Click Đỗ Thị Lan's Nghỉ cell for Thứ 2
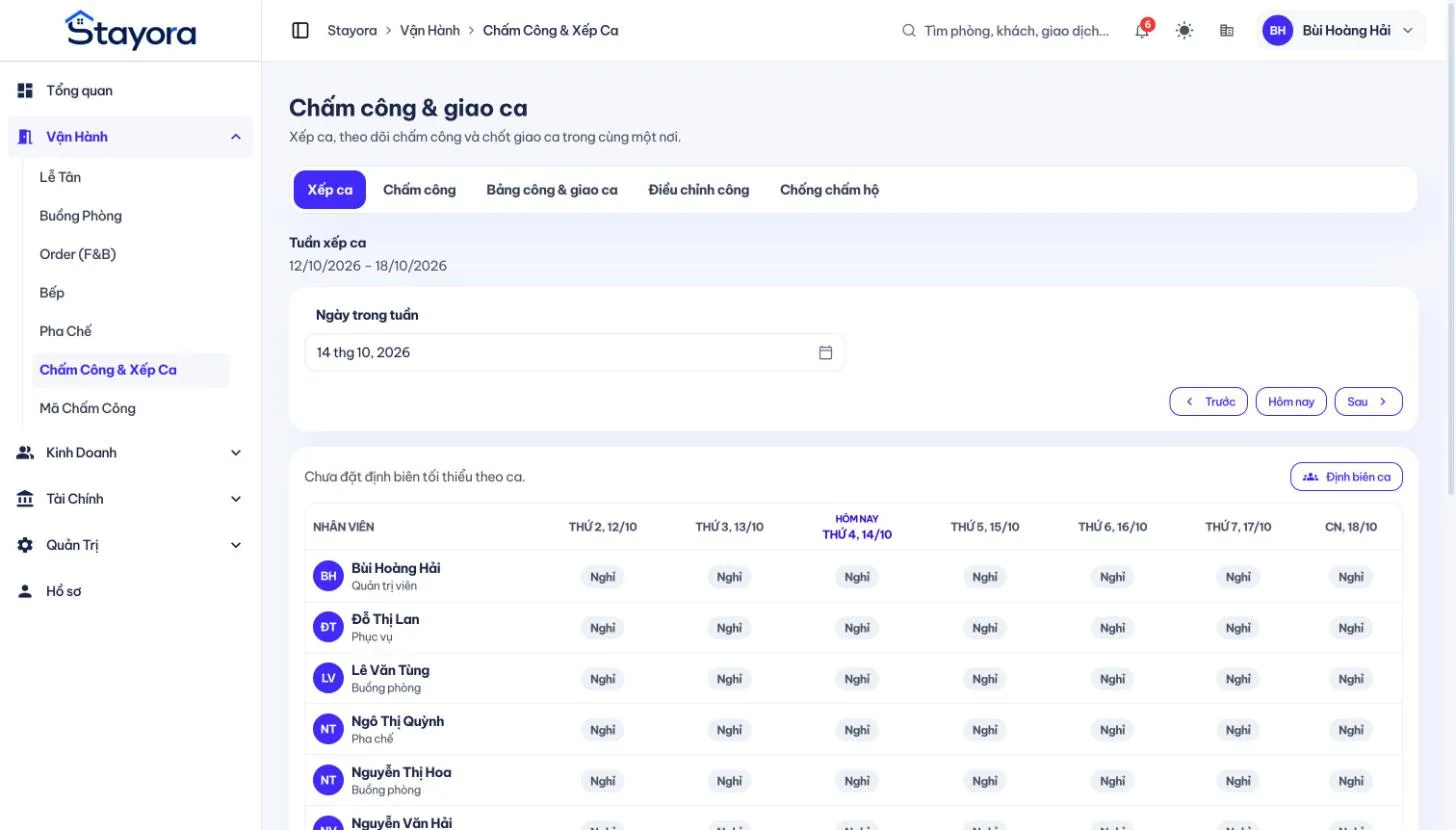The height and width of the screenshot is (830, 1456). [x=602, y=628]
